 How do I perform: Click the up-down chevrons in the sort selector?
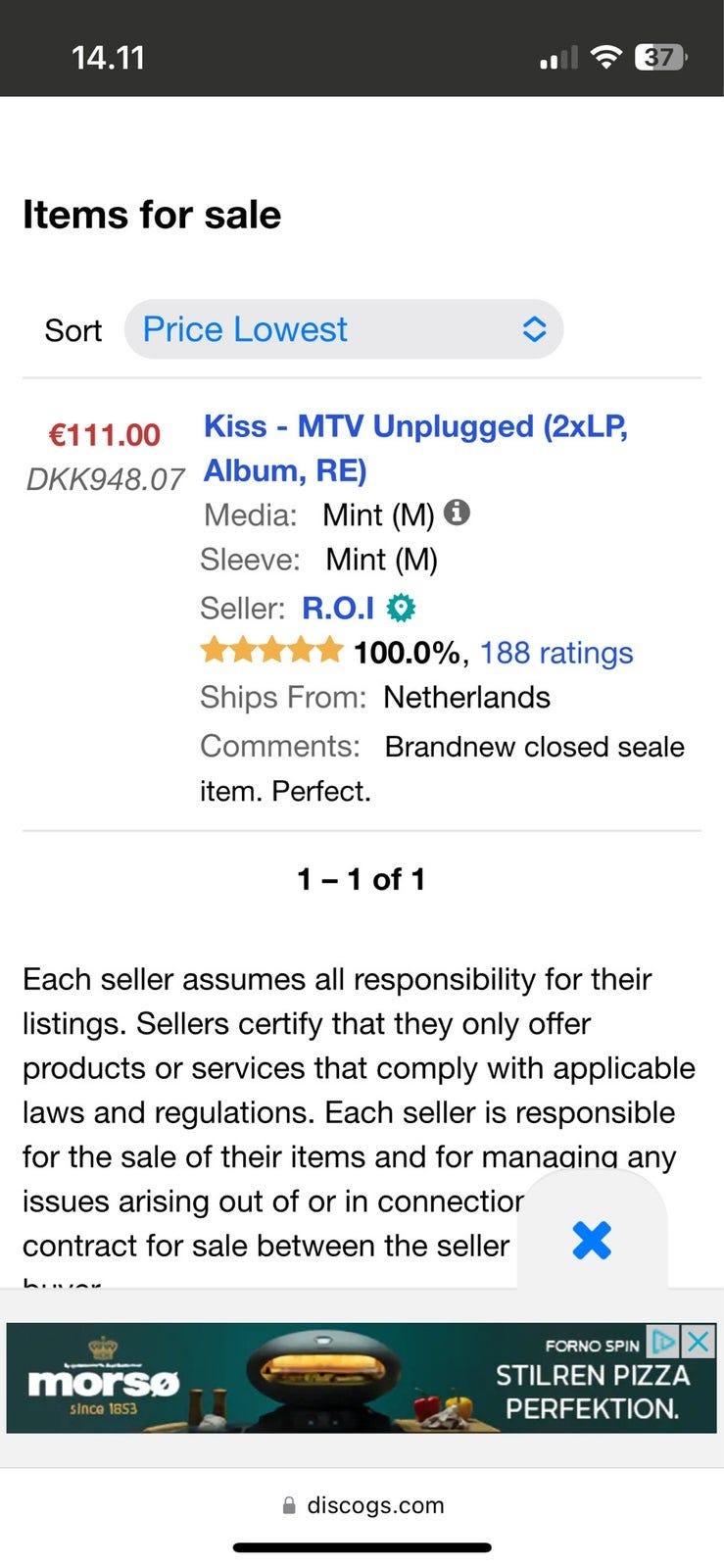(x=534, y=329)
